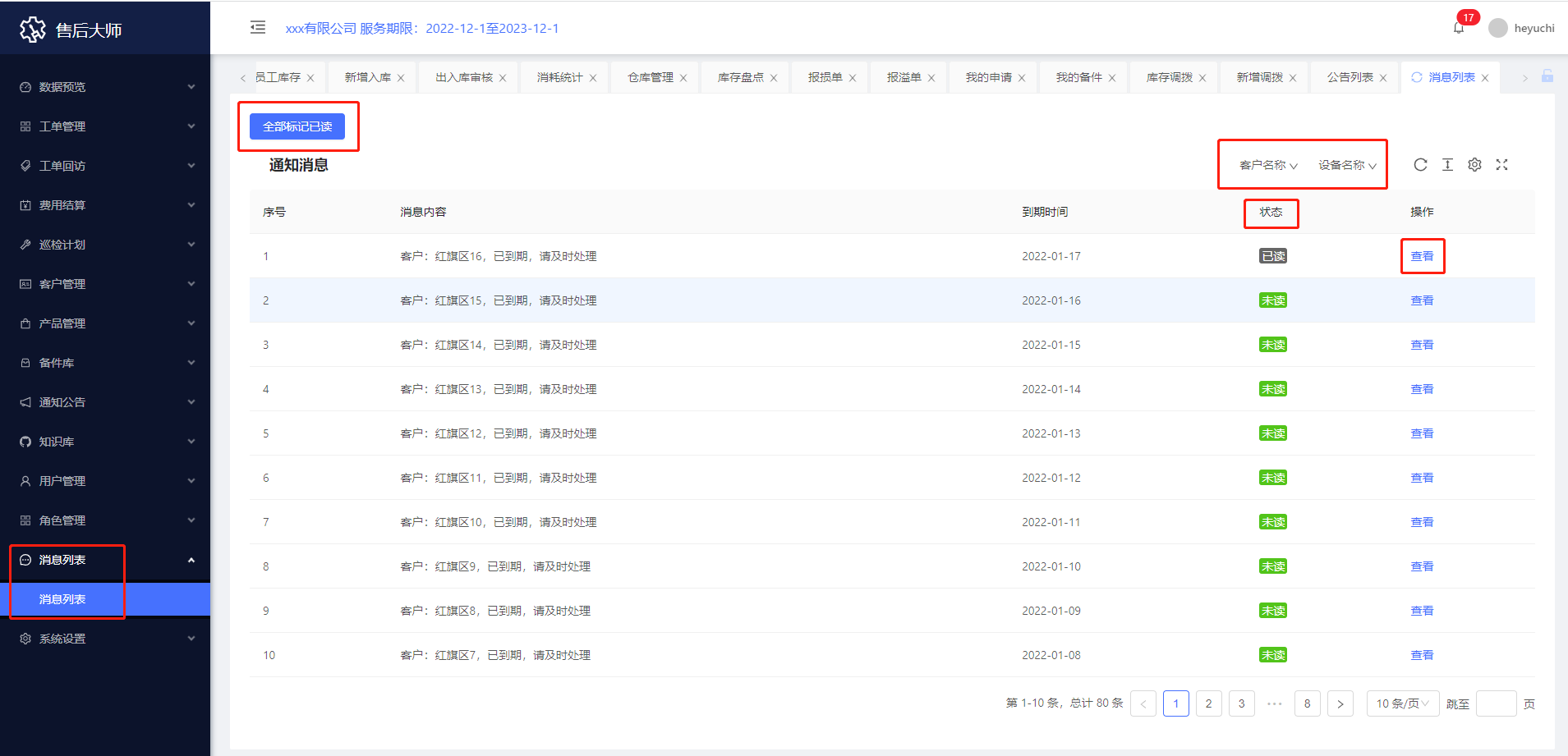Switch to the 我的申请 tab
The height and width of the screenshot is (756, 1568).
988,77
